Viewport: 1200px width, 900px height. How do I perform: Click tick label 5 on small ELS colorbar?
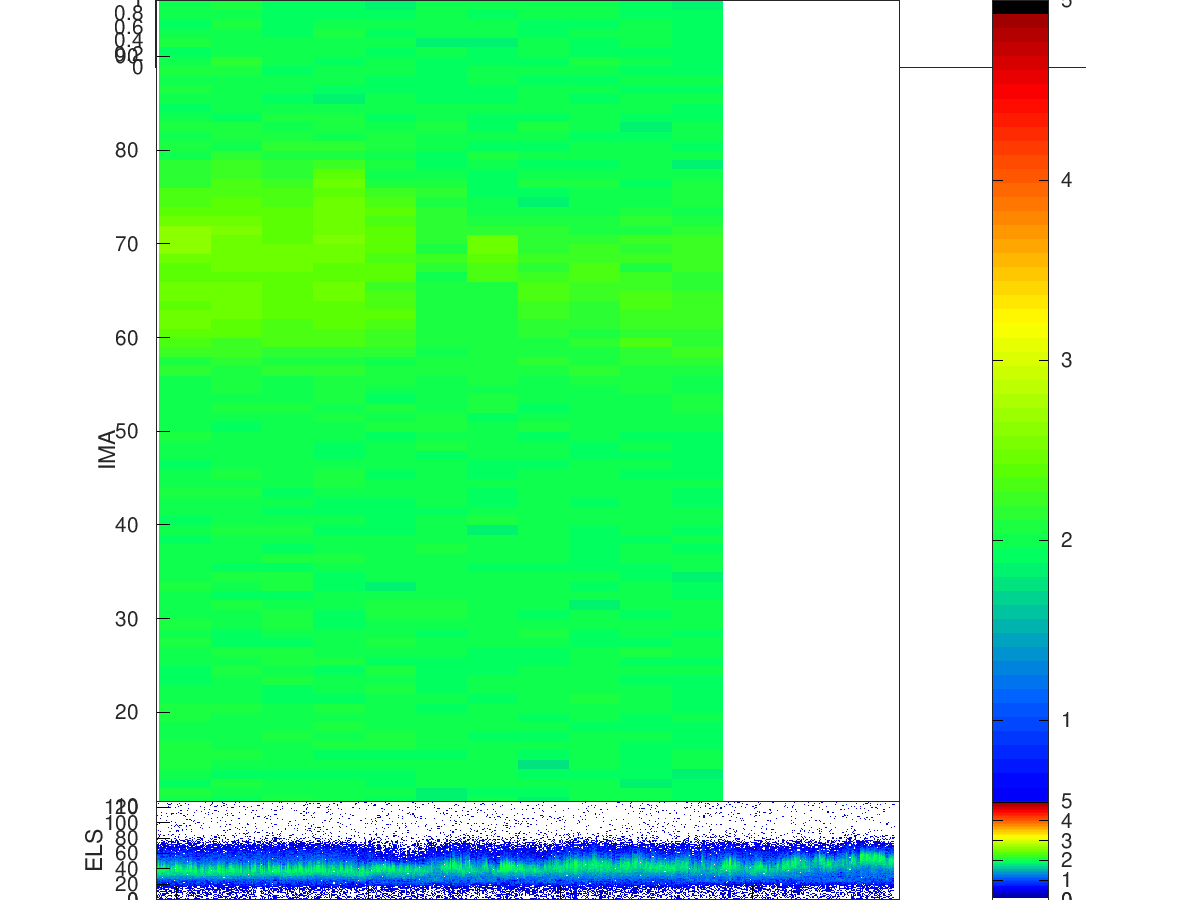click(x=1066, y=802)
